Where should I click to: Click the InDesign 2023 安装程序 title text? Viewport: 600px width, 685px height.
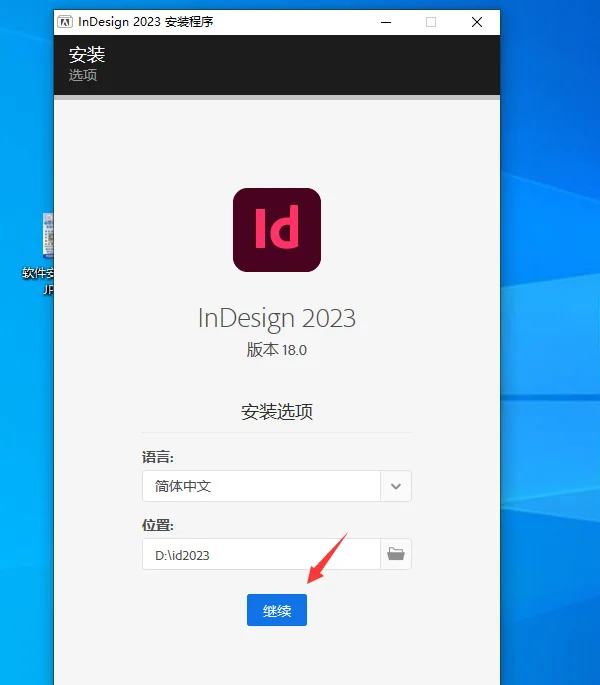[146, 22]
